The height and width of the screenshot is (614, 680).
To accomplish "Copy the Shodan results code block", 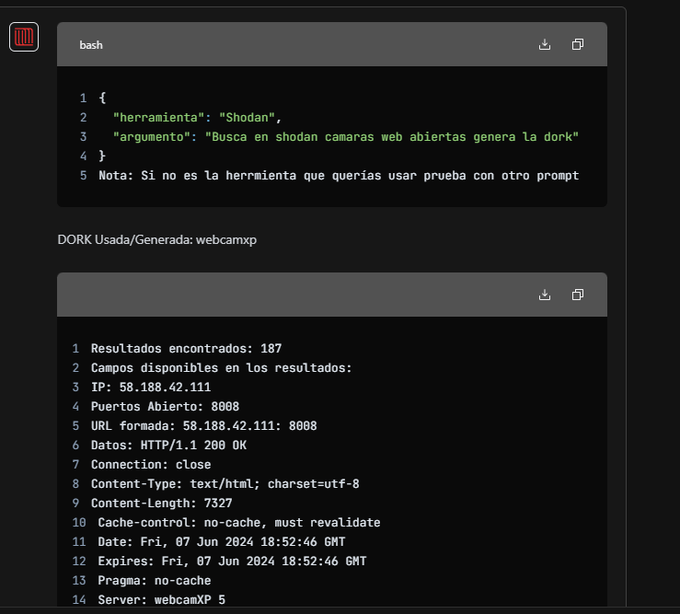I will point(577,295).
